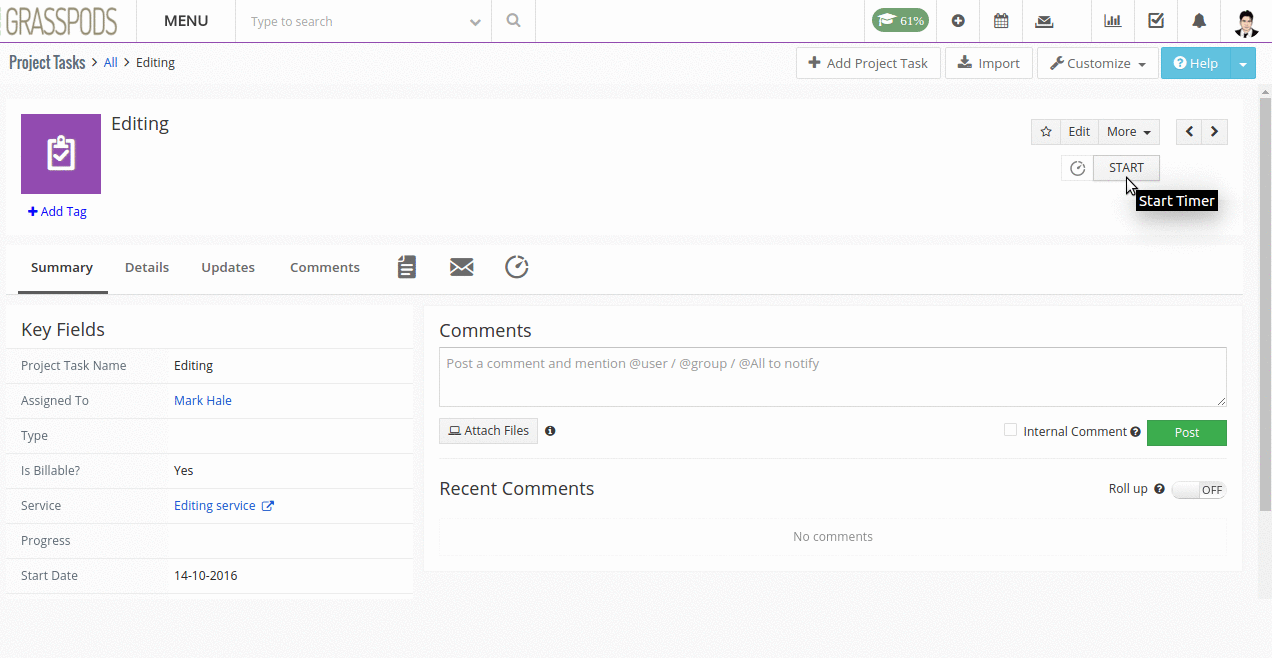Open the MENU navigation
The height and width of the screenshot is (658, 1272).
186,21
